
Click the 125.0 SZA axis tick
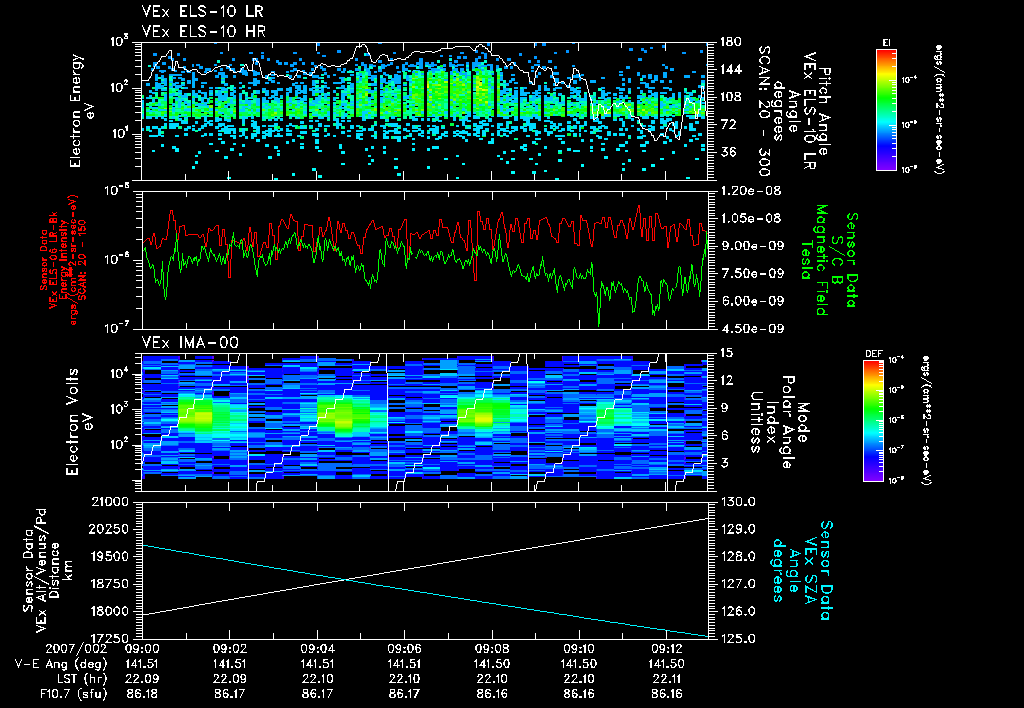point(737,638)
